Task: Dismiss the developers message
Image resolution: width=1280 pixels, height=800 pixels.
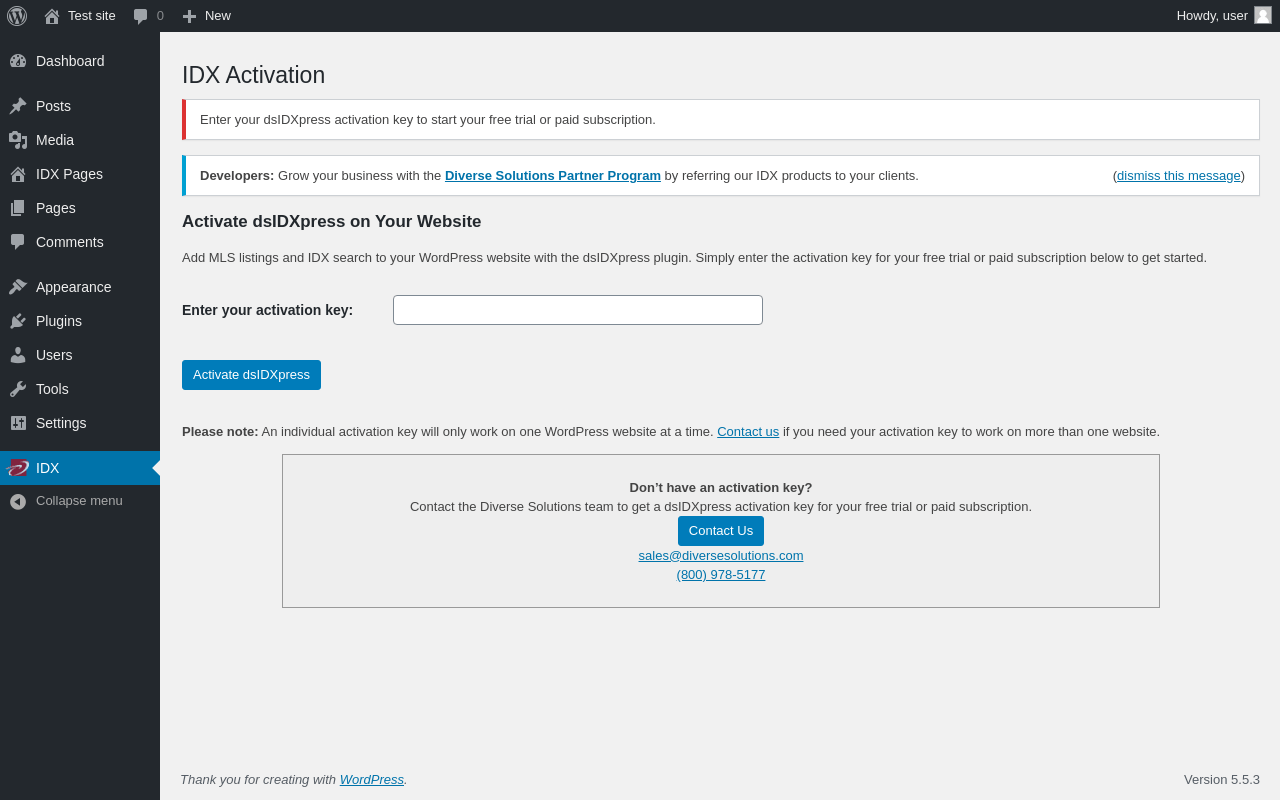Action: [x=1179, y=176]
